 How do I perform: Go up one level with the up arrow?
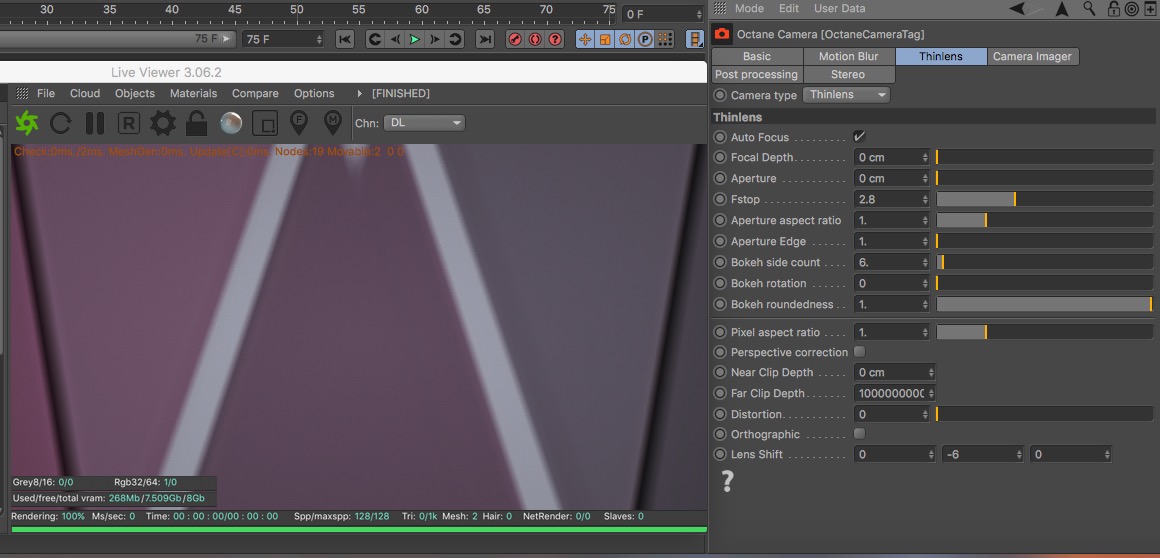tap(1062, 8)
